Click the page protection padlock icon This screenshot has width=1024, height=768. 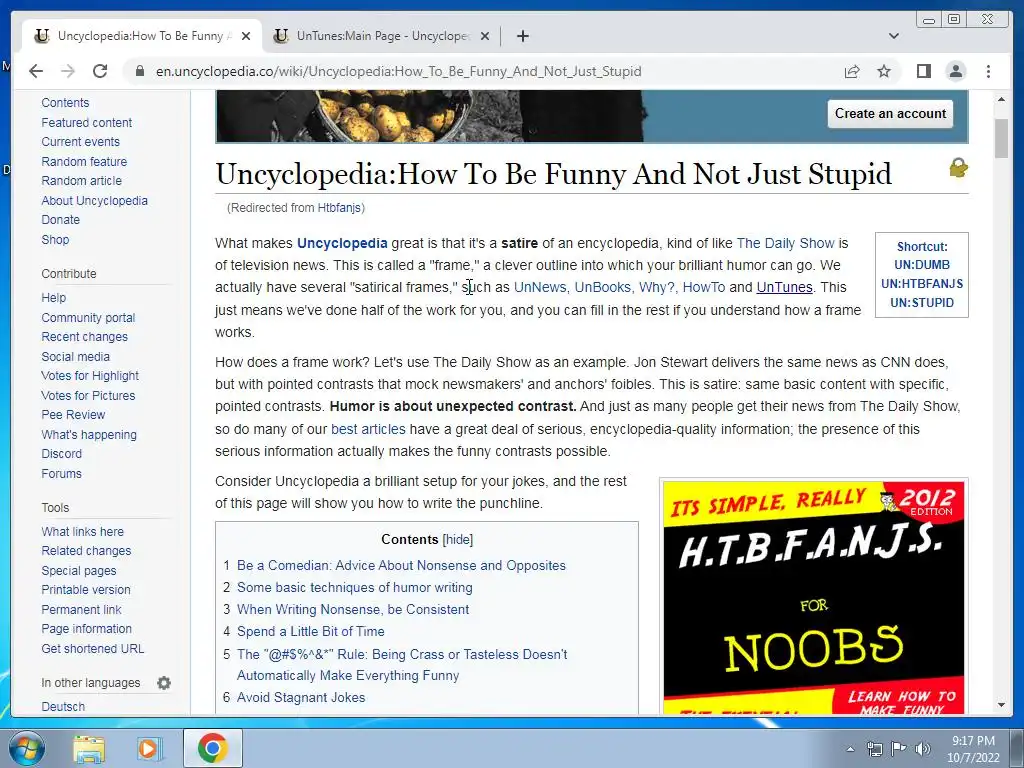click(x=958, y=168)
